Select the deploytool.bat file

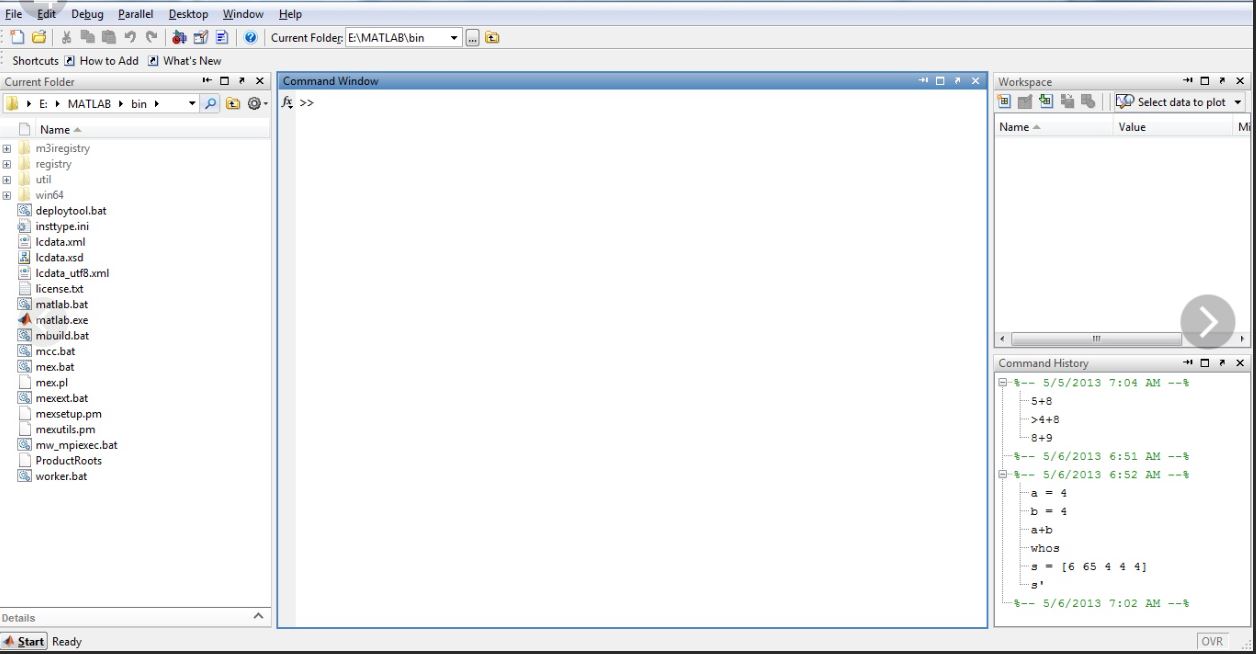[x=71, y=211]
